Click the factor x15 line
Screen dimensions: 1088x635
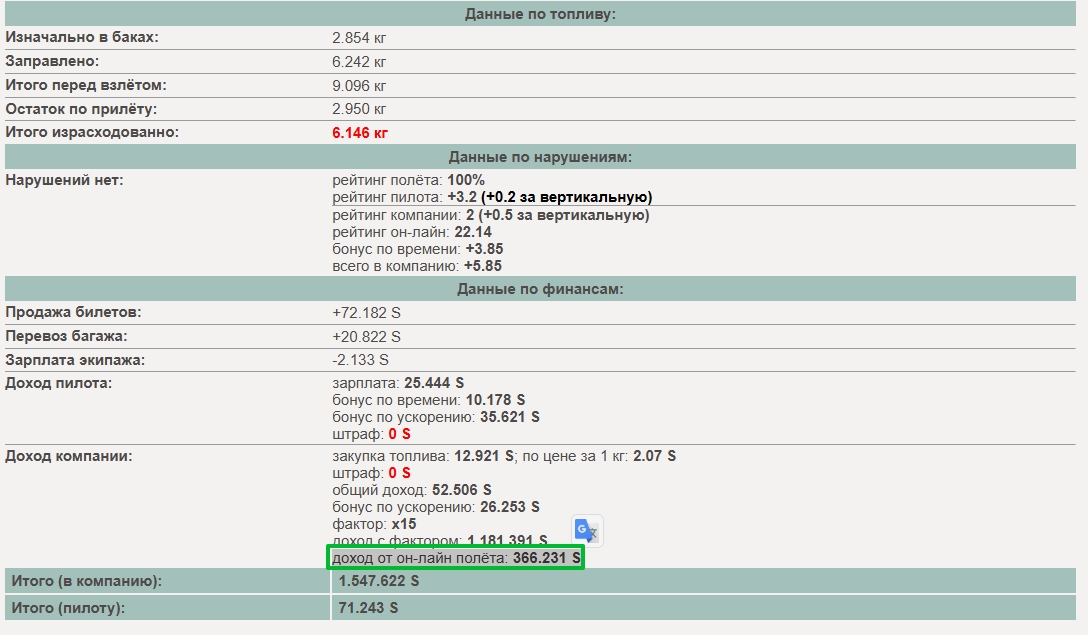[x=374, y=524]
